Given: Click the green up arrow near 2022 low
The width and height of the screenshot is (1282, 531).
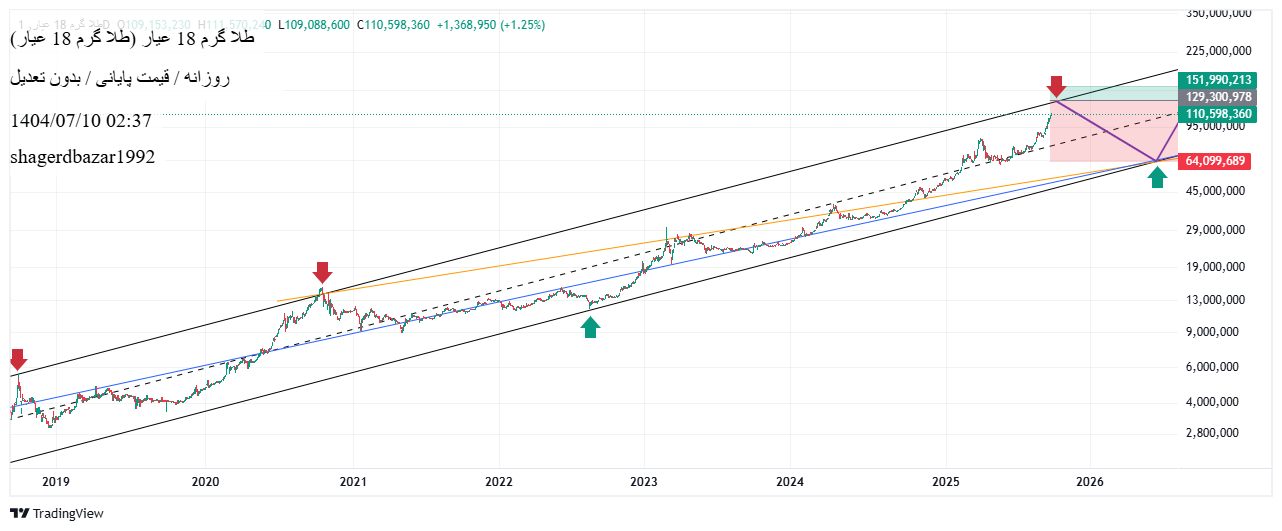Looking at the screenshot, I should [590, 326].
